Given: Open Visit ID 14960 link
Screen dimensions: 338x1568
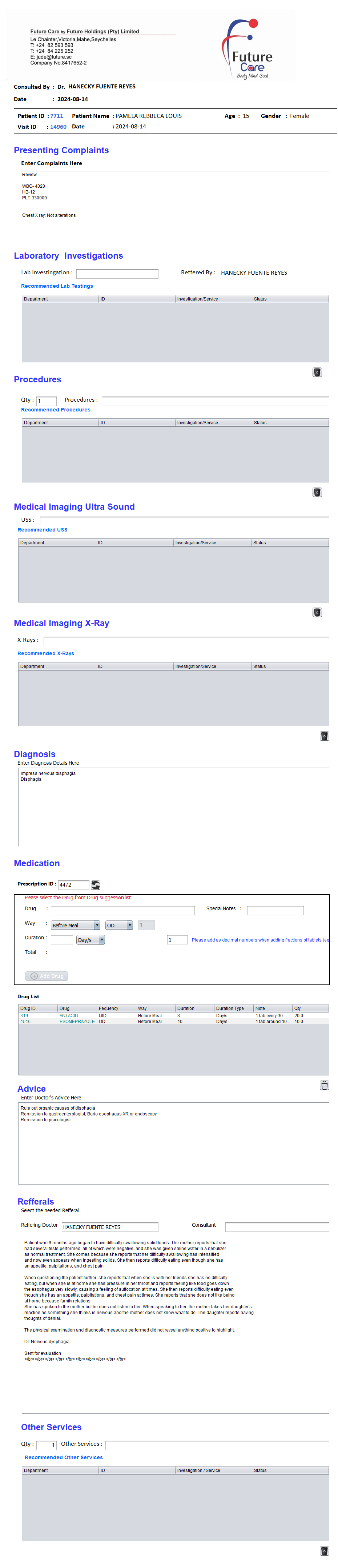Looking at the screenshot, I should 59,127.
